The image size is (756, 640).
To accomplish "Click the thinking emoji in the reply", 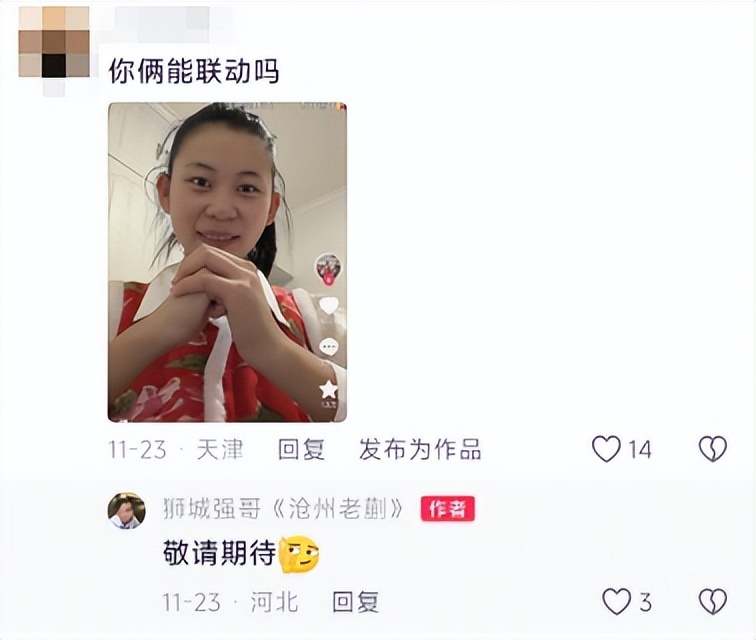I will (x=299, y=554).
